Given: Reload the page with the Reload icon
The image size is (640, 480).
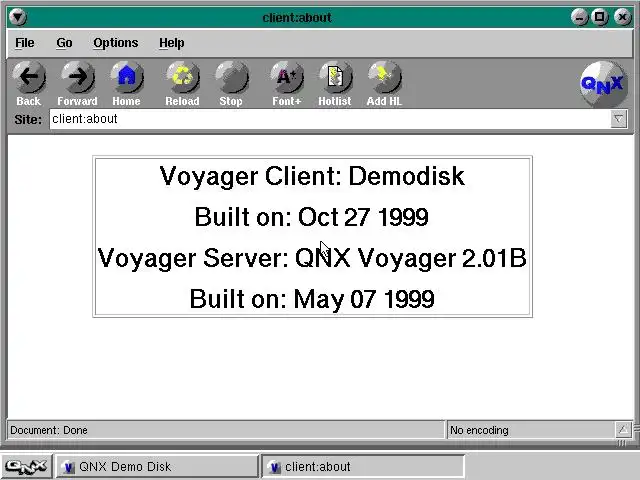Looking at the screenshot, I should tap(182, 77).
